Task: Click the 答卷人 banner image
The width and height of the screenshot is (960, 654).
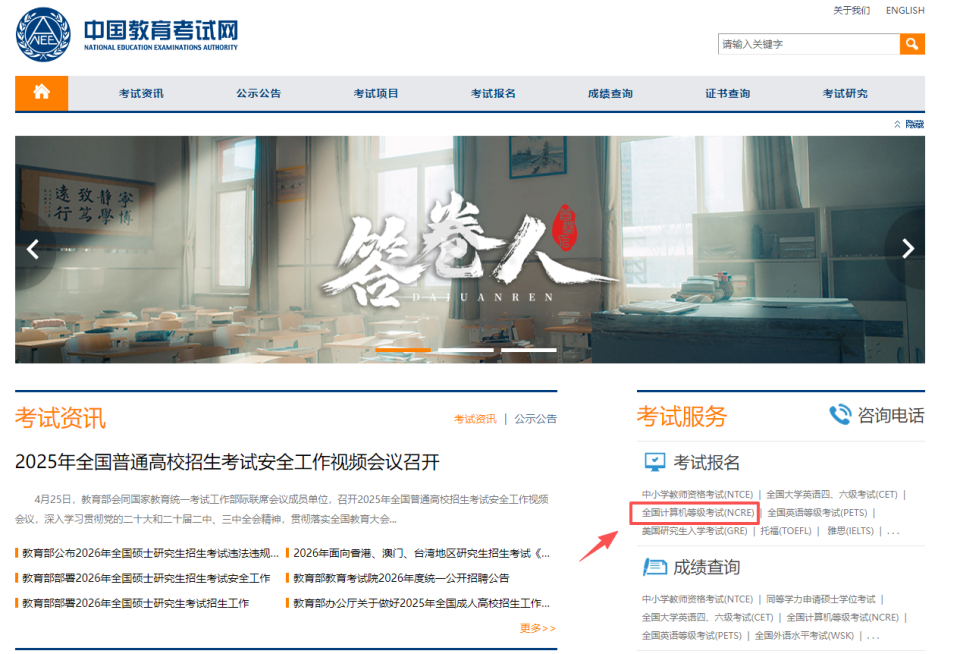Action: [470, 249]
